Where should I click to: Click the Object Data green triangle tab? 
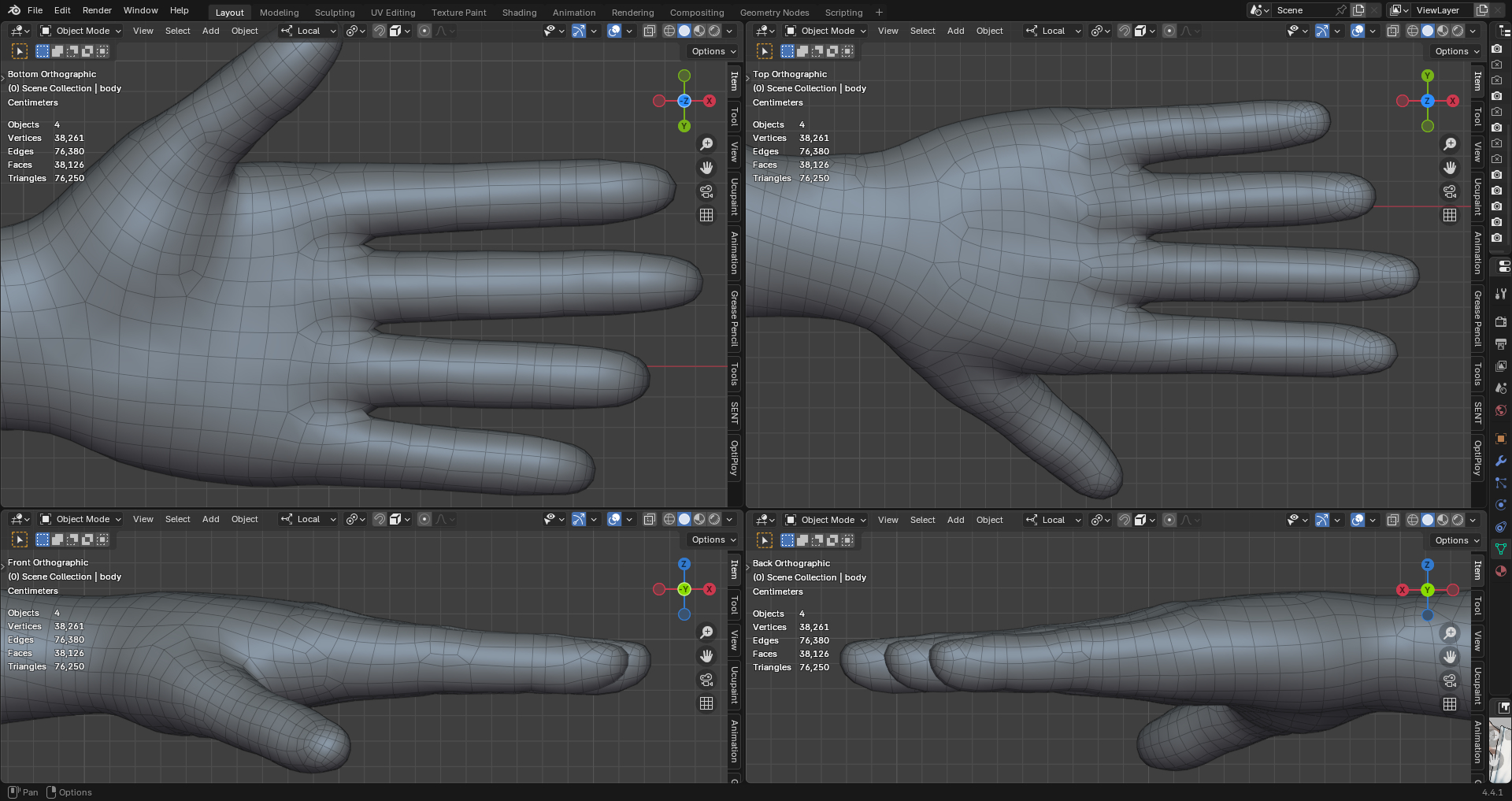1501,549
